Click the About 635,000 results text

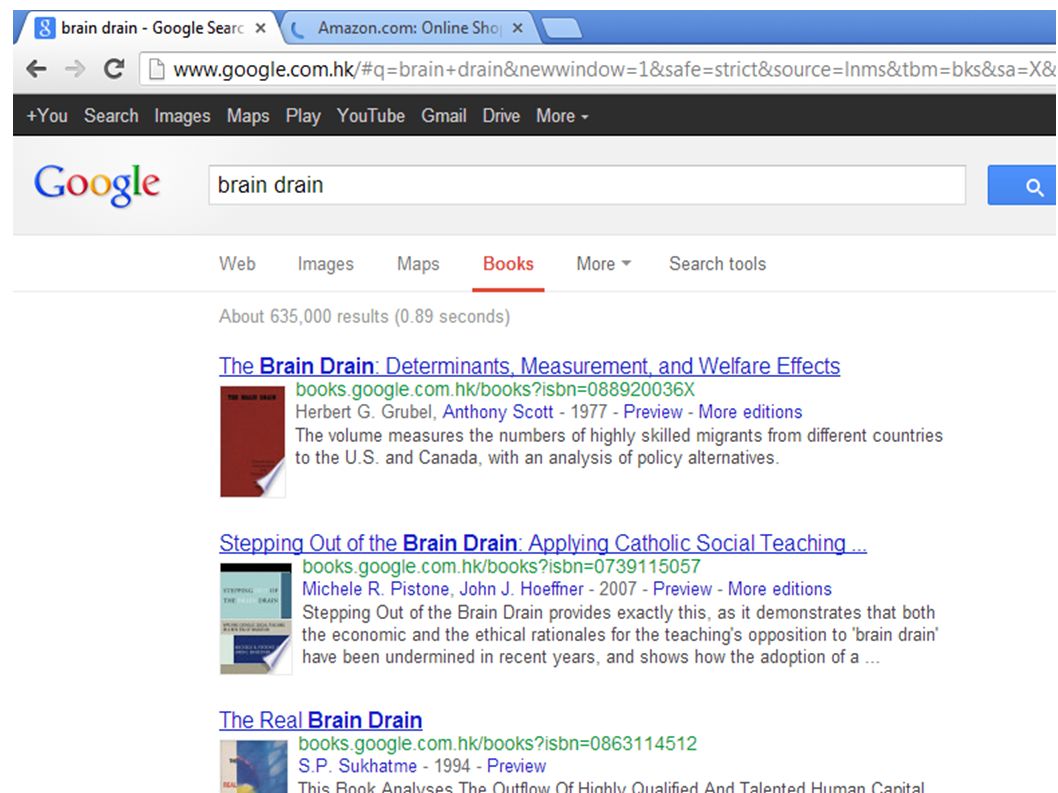[364, 317]
